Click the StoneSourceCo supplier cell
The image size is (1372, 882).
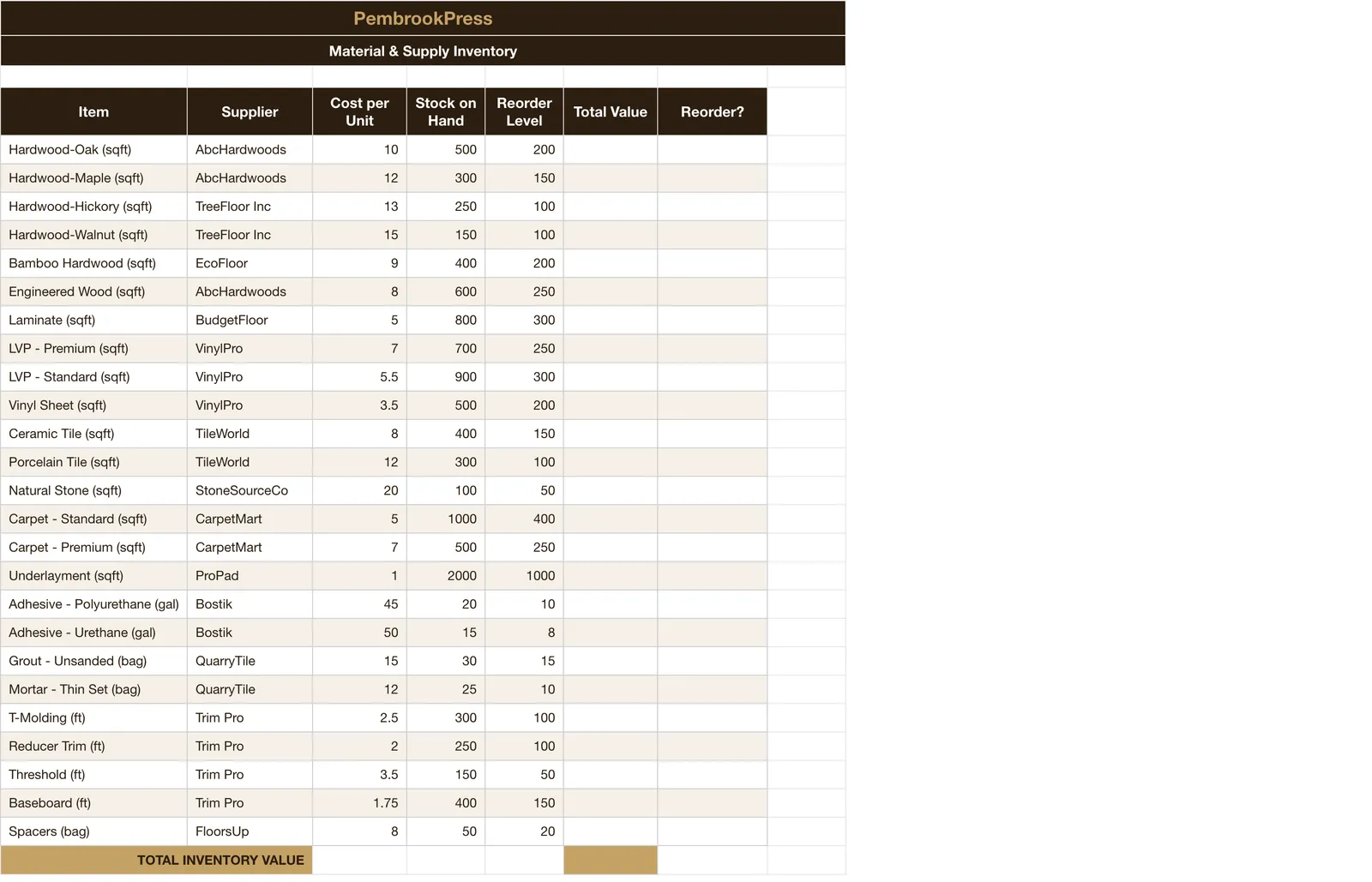[250, 490]
